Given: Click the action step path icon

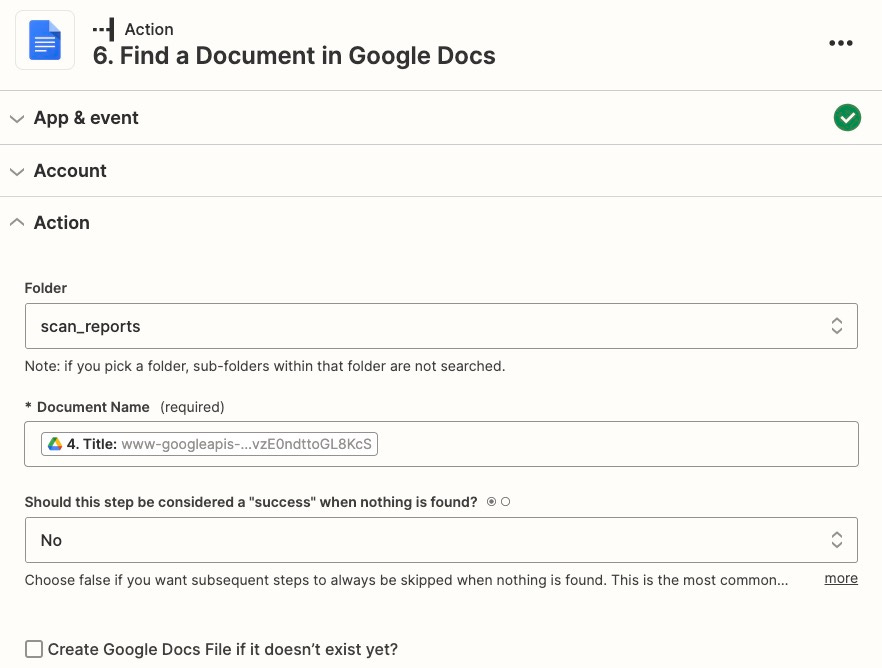Looking at the screenshot, I should (104, 29).
